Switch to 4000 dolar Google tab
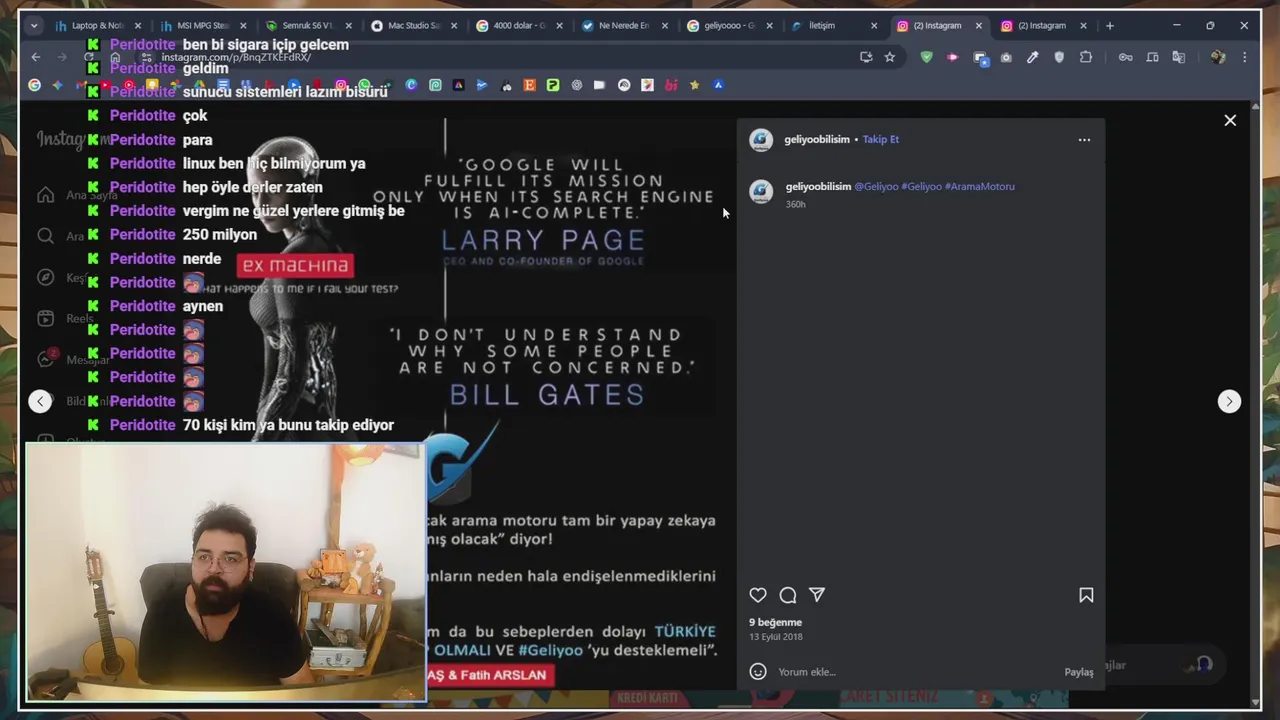 (x=518, y=26)
